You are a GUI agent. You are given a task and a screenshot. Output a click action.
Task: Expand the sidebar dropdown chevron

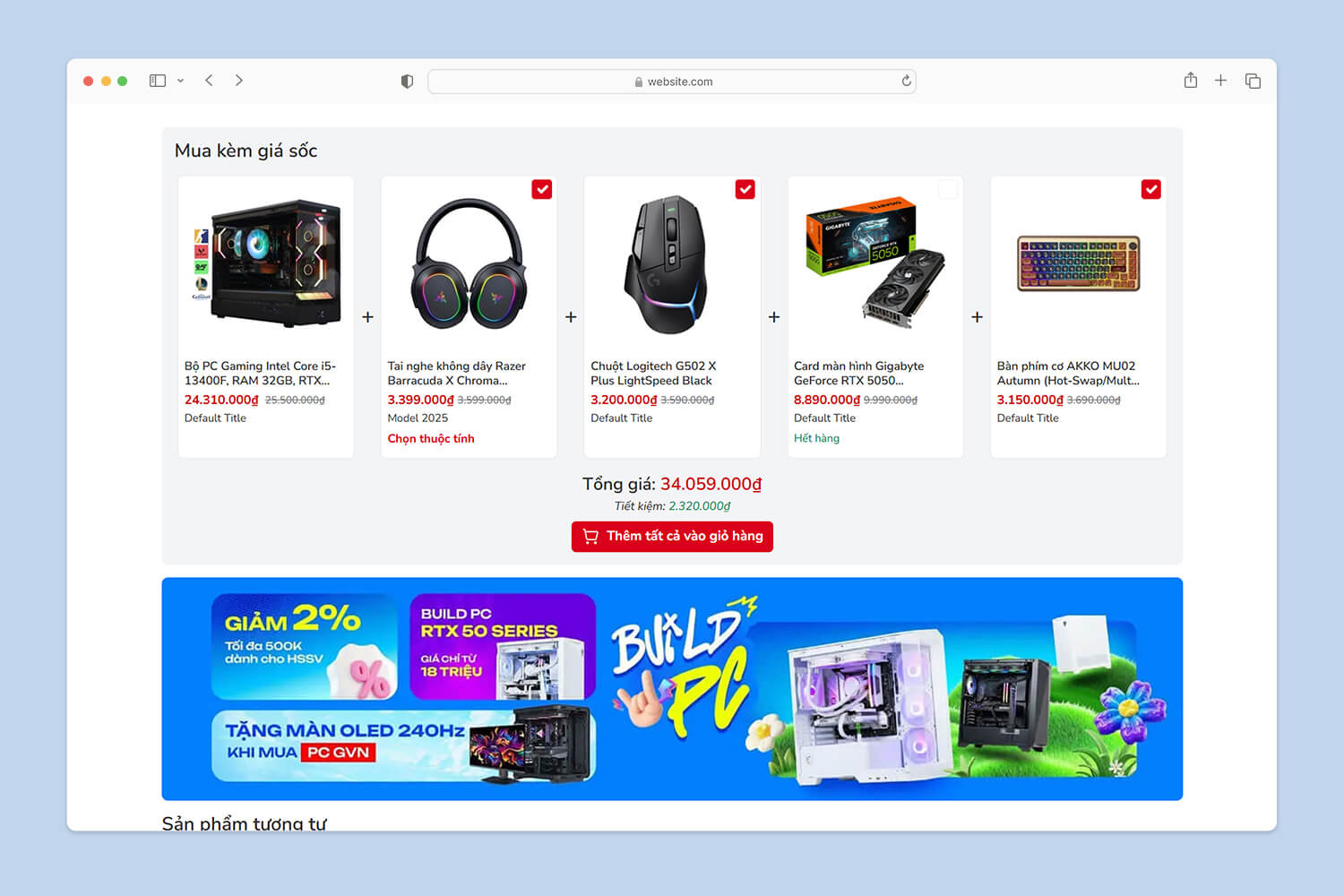tap(180, 81)
